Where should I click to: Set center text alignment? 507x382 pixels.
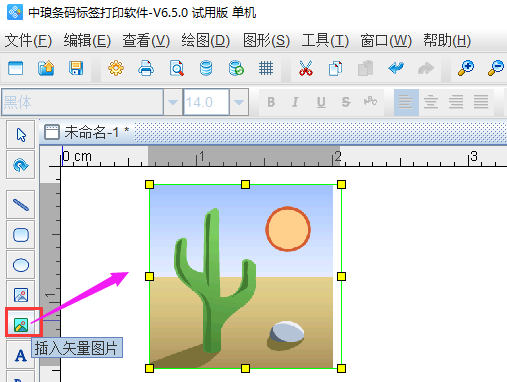[431, 102]
